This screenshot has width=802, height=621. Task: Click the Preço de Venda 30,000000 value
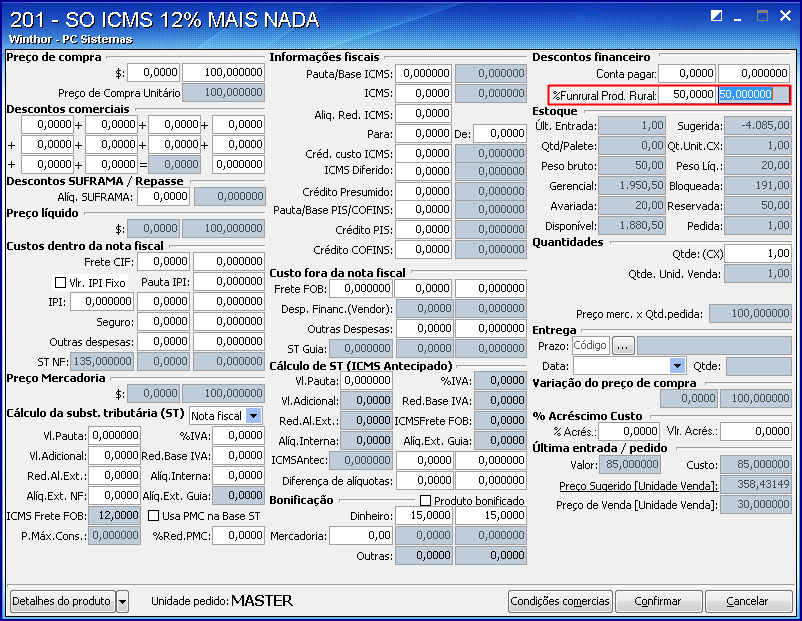pos(756,505)
